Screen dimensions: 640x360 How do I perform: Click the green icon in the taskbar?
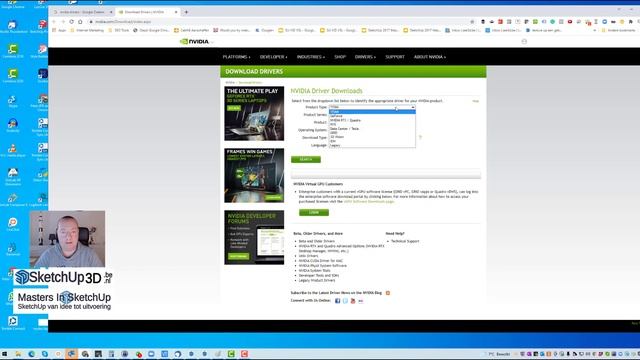pos(231,354)
